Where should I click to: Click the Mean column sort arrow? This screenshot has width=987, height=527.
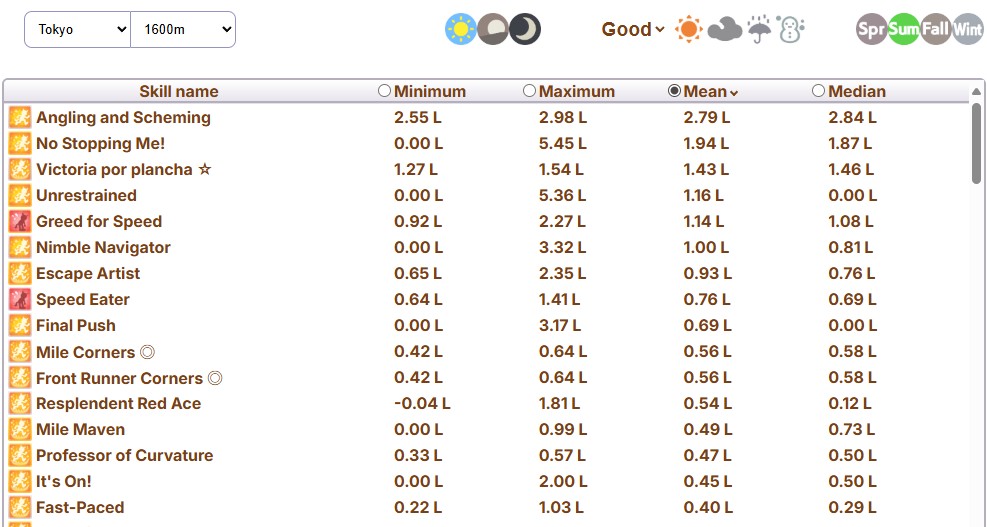(x=733, y=93)
